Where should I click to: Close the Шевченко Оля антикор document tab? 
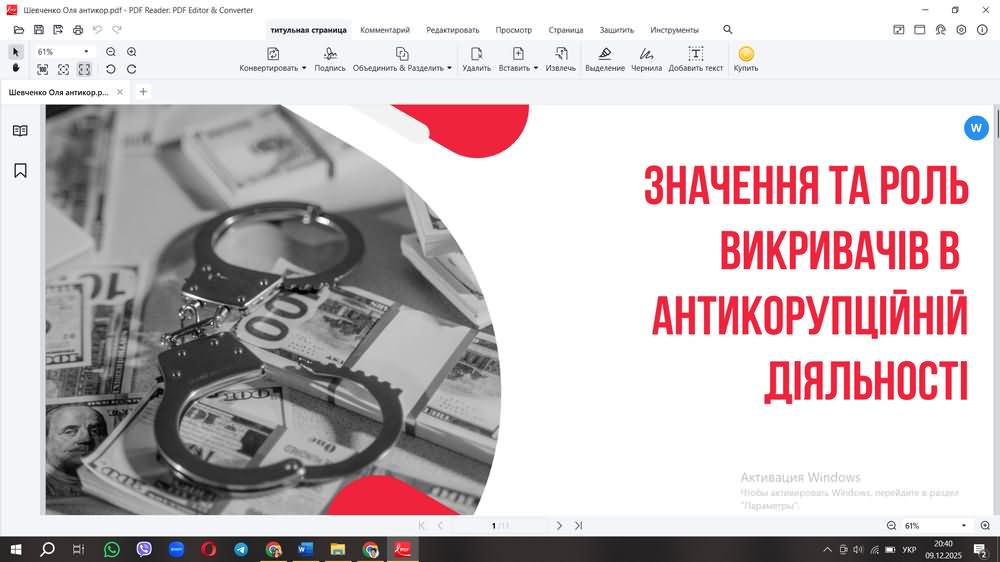119,92
